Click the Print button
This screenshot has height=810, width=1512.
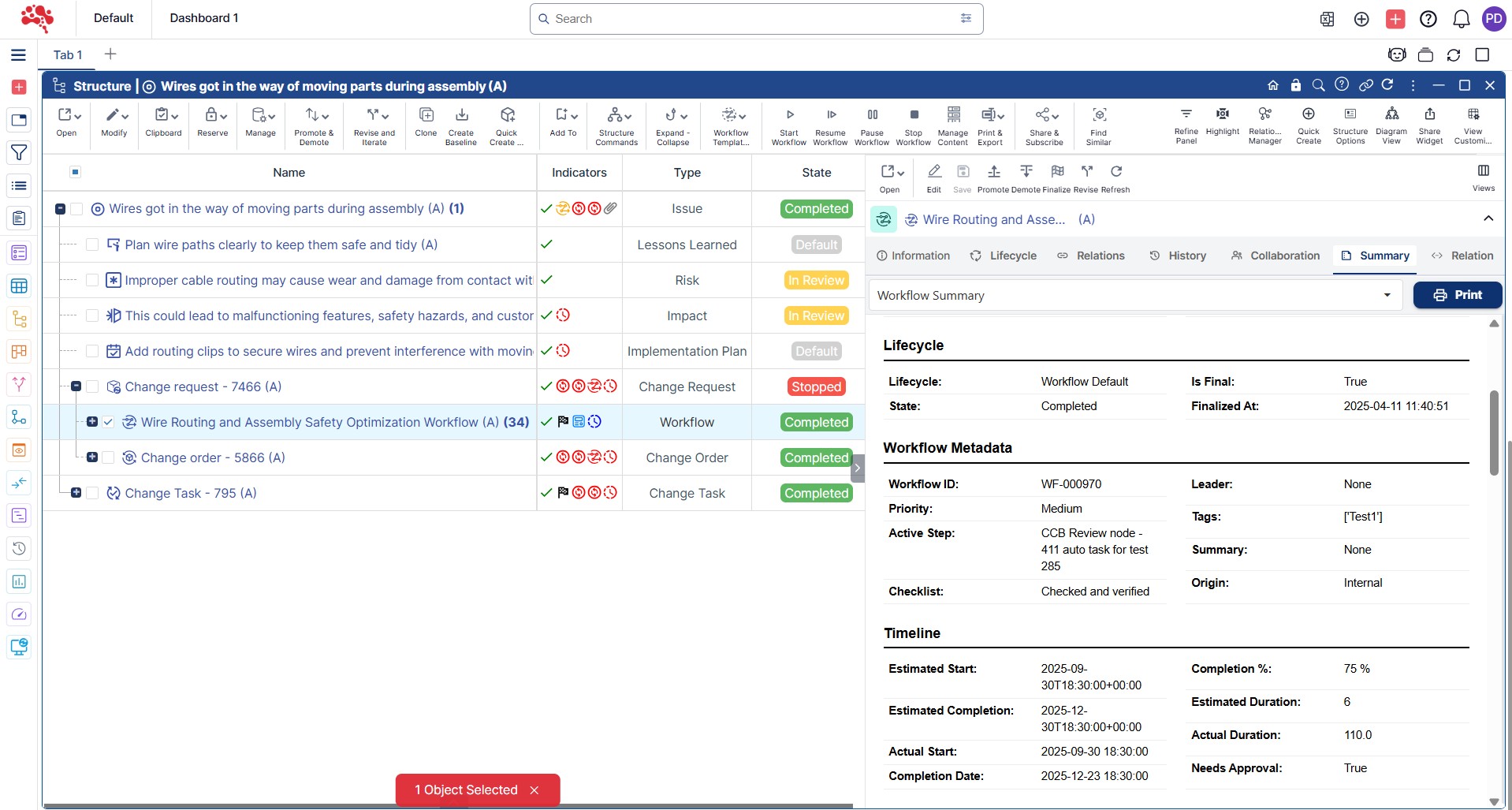(1457, 295)
